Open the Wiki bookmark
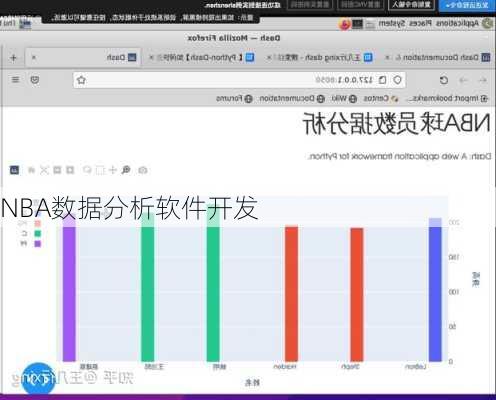Image resolution: width=496 pixels, height=400 pixels. pyautogui.click(x=344, y=99)
